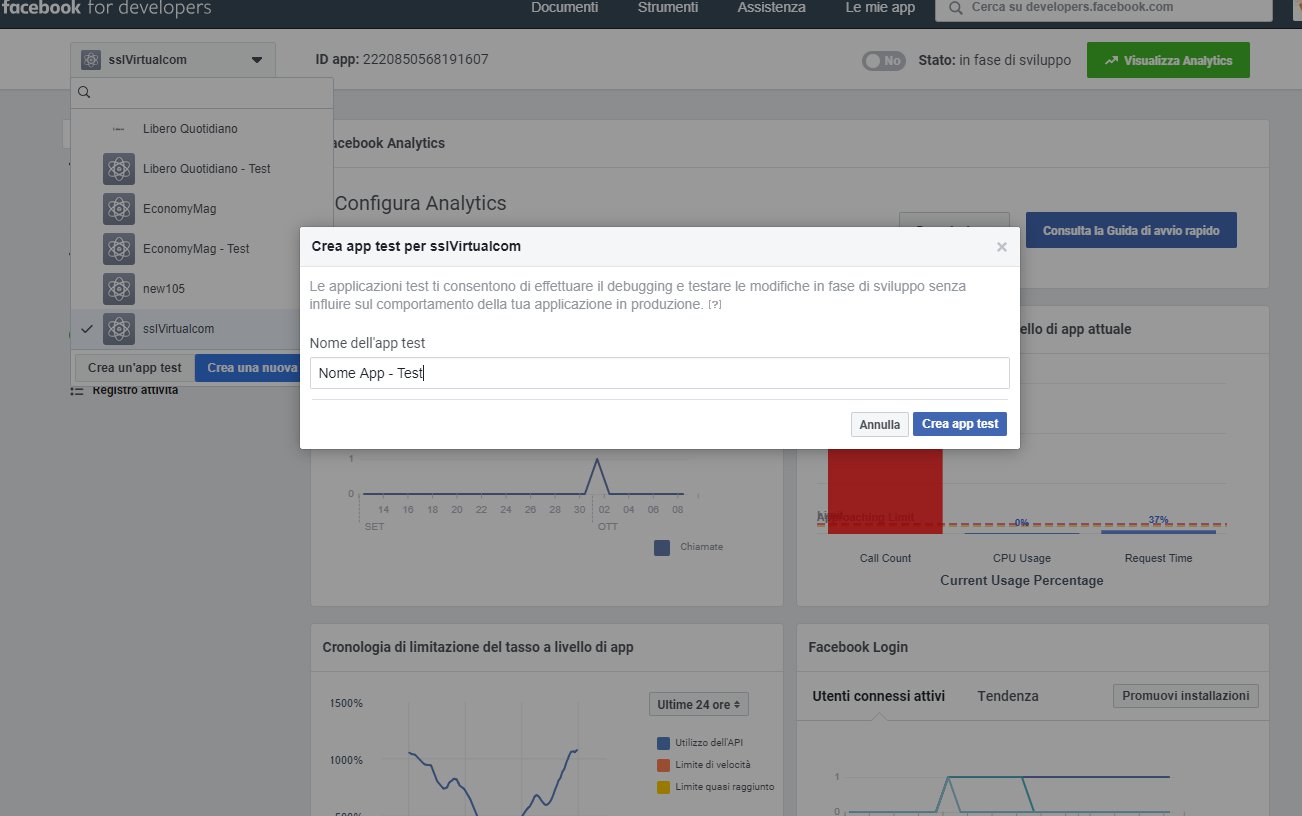Open the Strumenti menu
Image resolution: width=1302 pixels, height=816 pixels.
coord(668,8)
